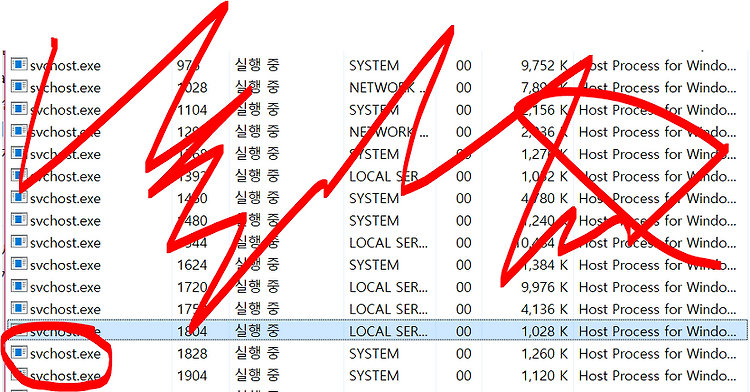Click the CPU value 00 in PID 1720 row
The image size is (750, 392).
pyautogui.click(x=463, y=287)
